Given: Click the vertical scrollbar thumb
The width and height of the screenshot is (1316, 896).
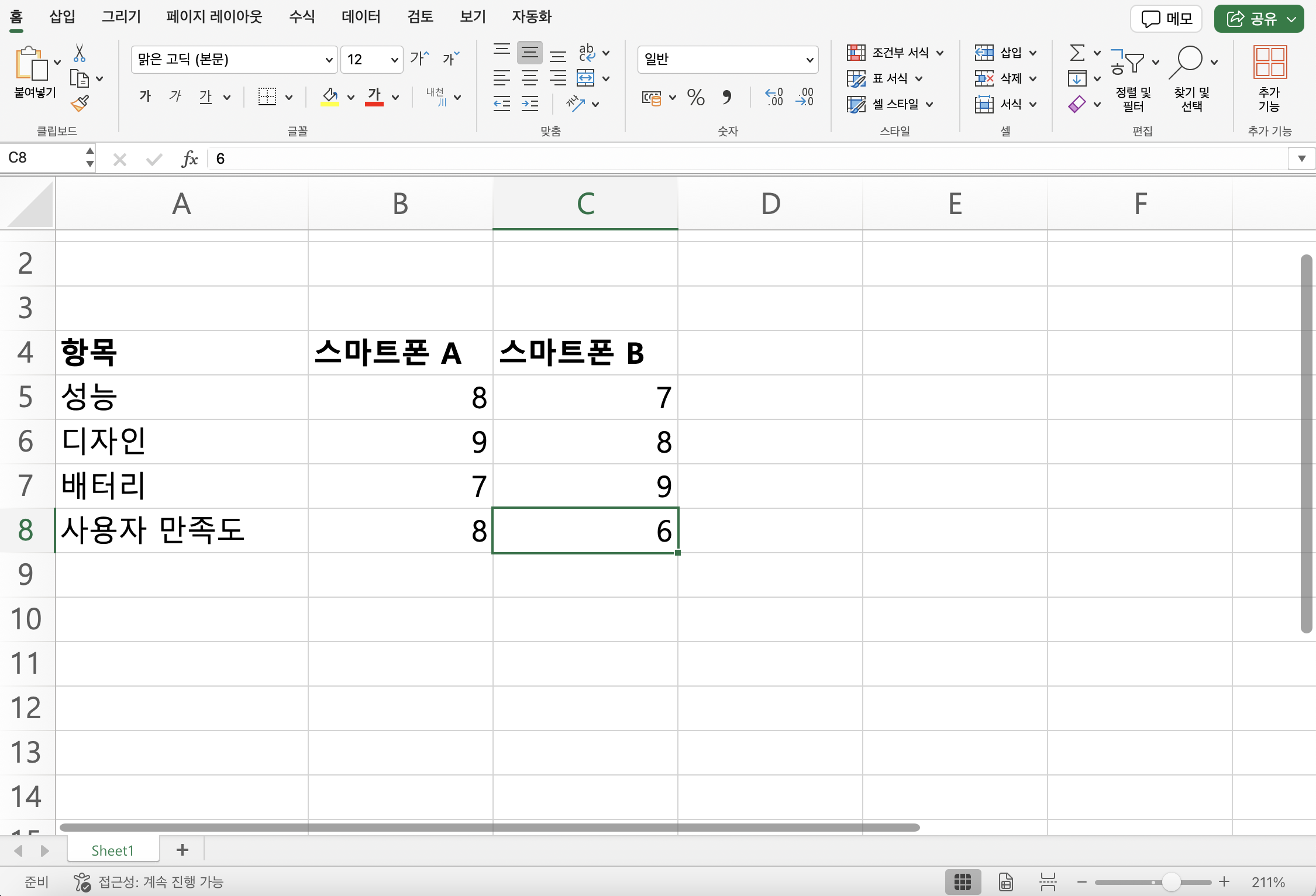Looking at the screenshot, I should coord(1307,443).
